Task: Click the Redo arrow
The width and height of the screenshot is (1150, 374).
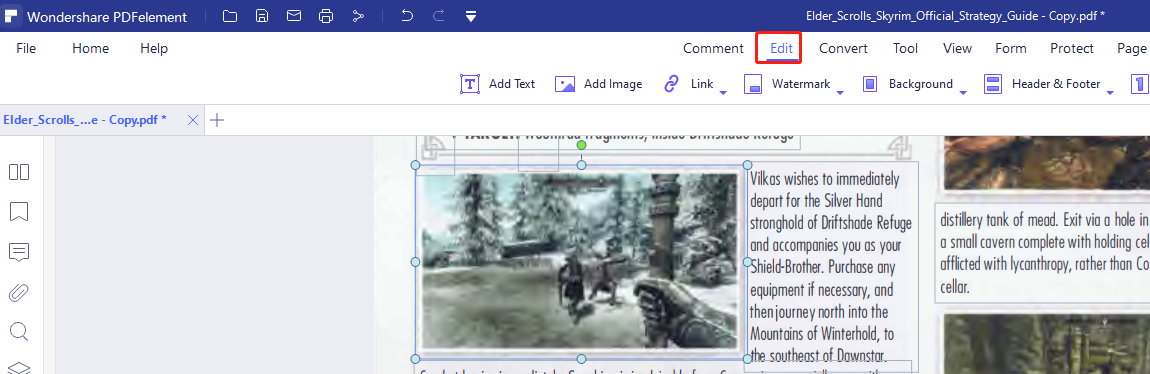Action: click(x=439, y=16)
